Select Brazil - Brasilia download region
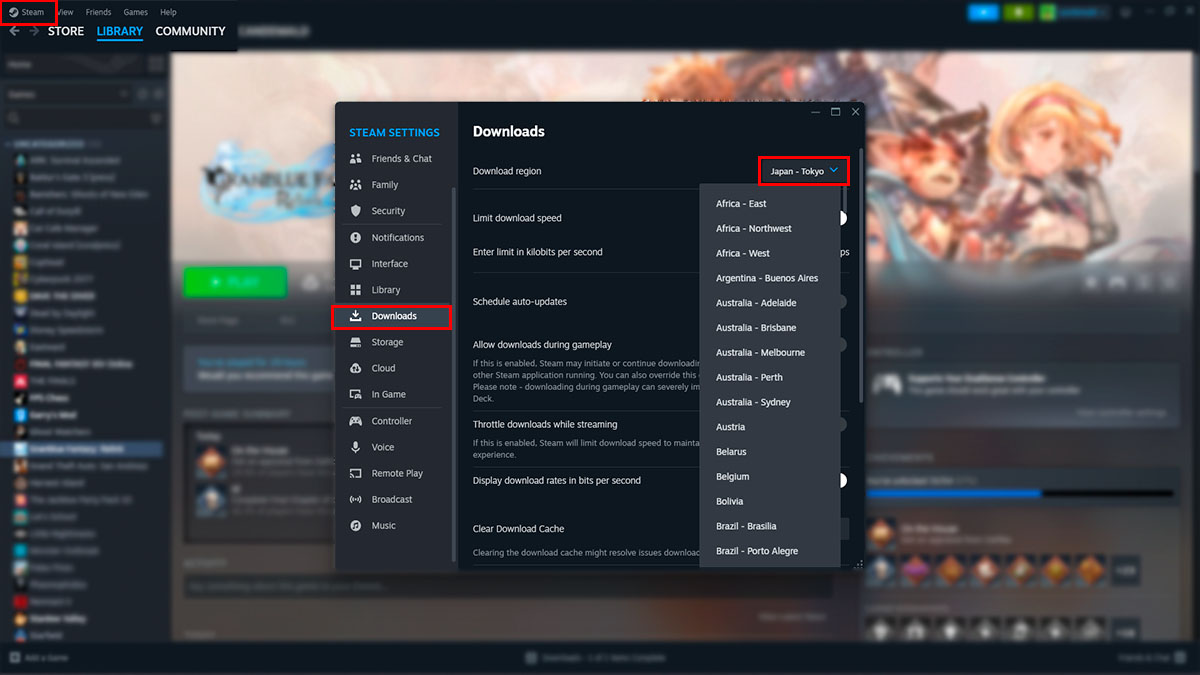 [746, 526]
